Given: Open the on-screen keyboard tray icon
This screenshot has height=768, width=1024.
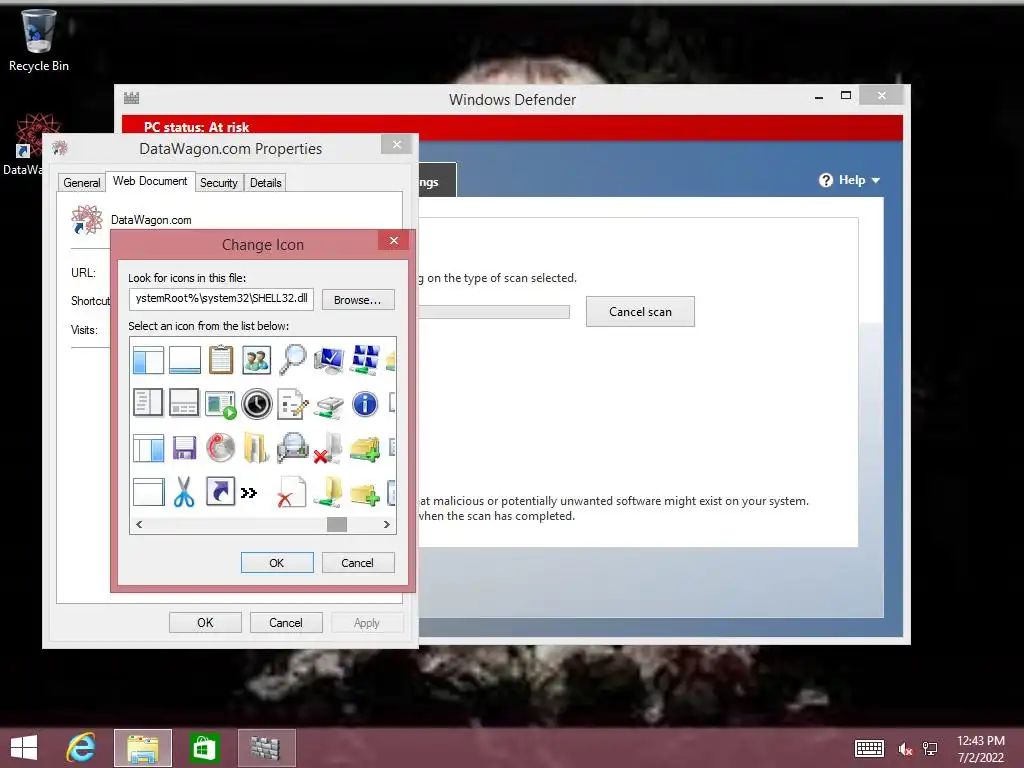Looking at the screenshot, I should 869,748.
